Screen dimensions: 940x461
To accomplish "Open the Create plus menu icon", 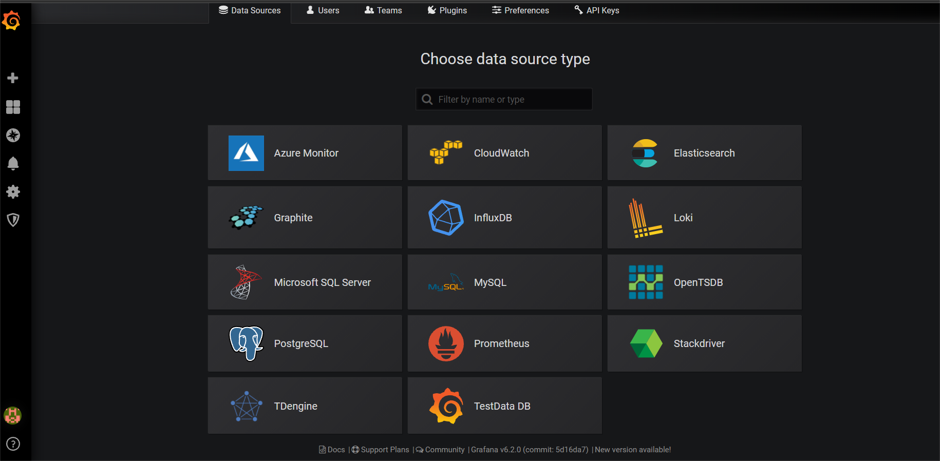I will tap(13, 78).
